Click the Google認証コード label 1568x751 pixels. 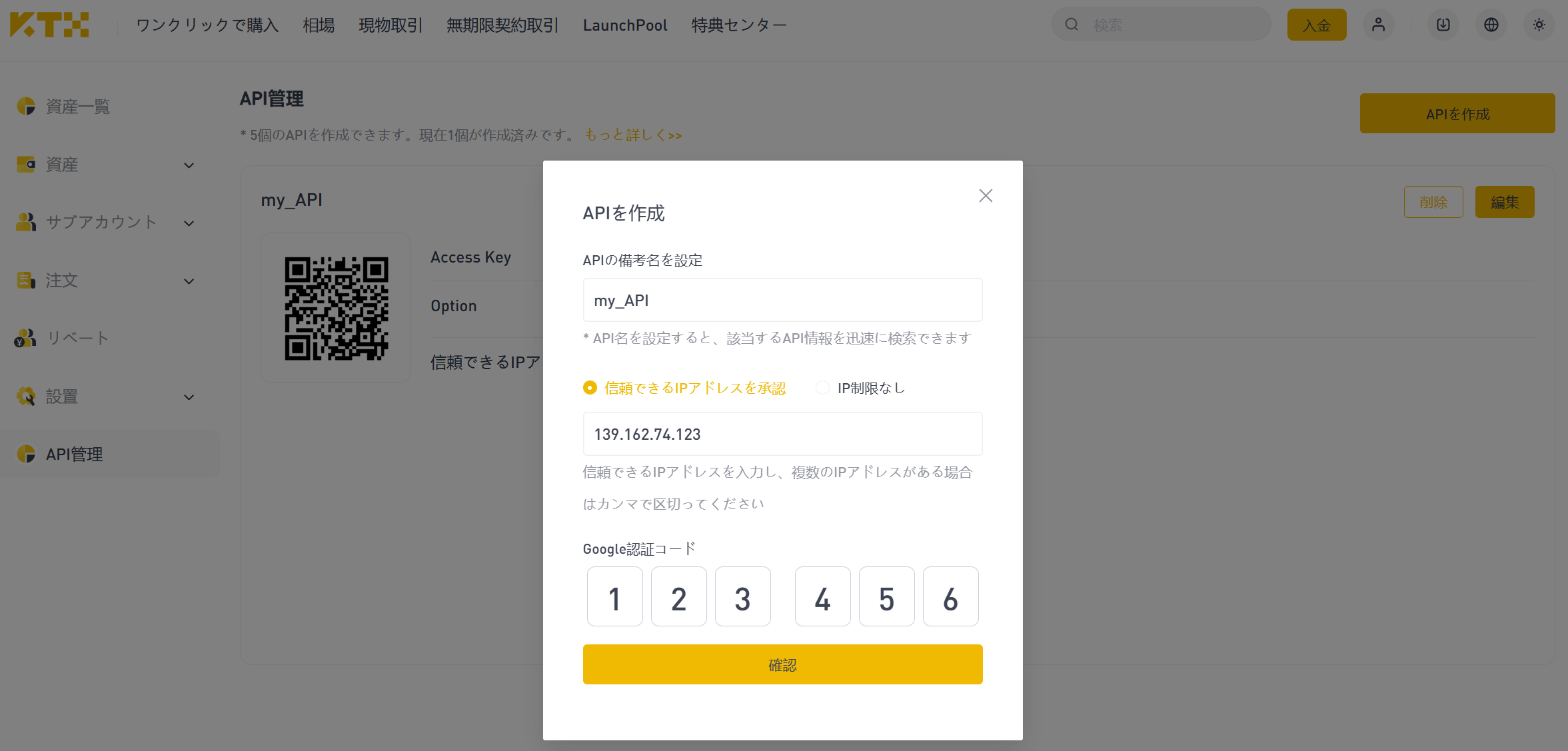[x=640, y=548]
